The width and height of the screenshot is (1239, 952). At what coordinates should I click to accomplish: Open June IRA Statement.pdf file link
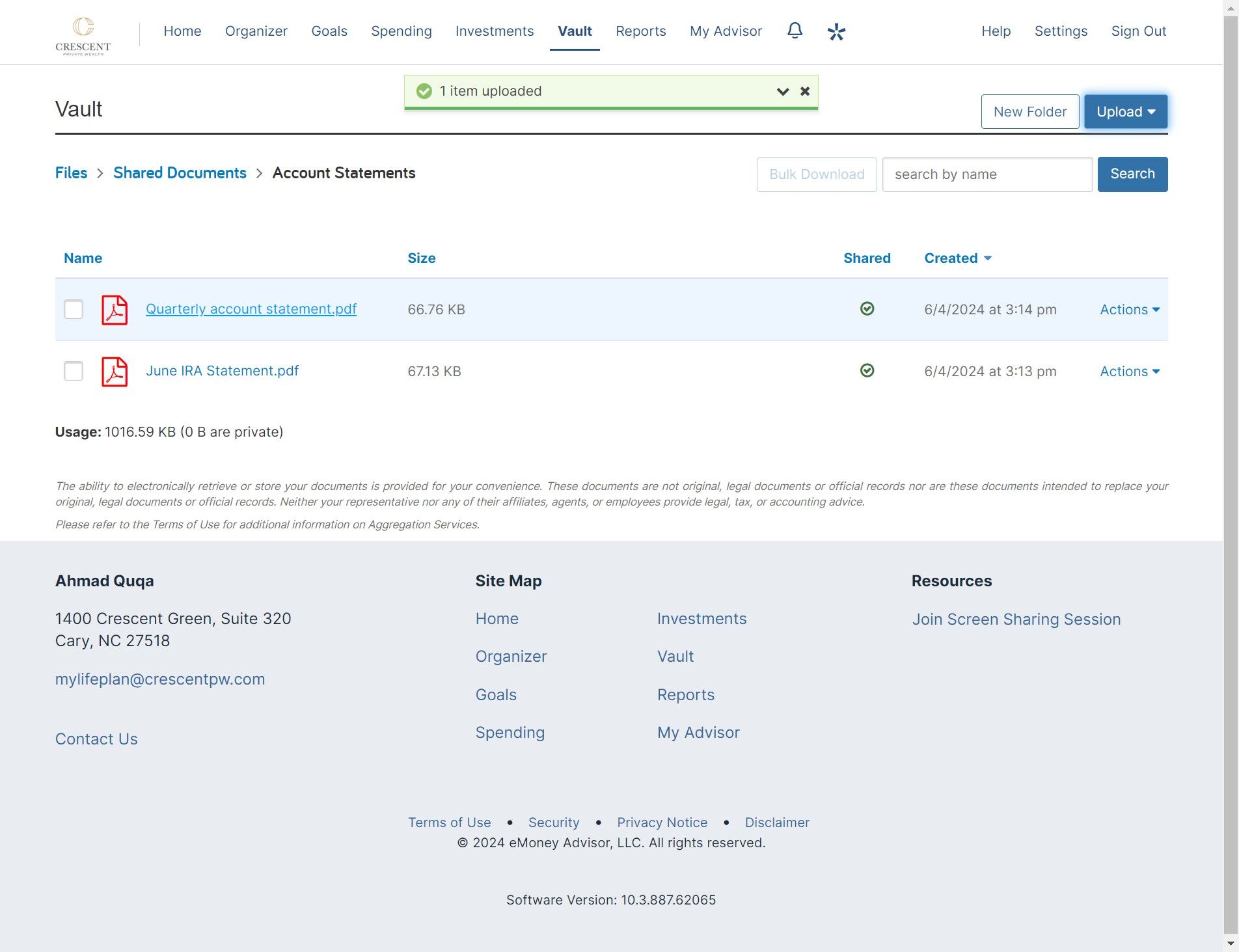pyautogui.click(x=222, y=371)
